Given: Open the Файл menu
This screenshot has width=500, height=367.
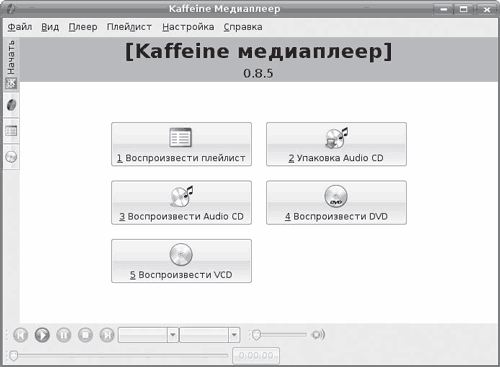Looking at the screenshot, I should (x=20, y=27).
